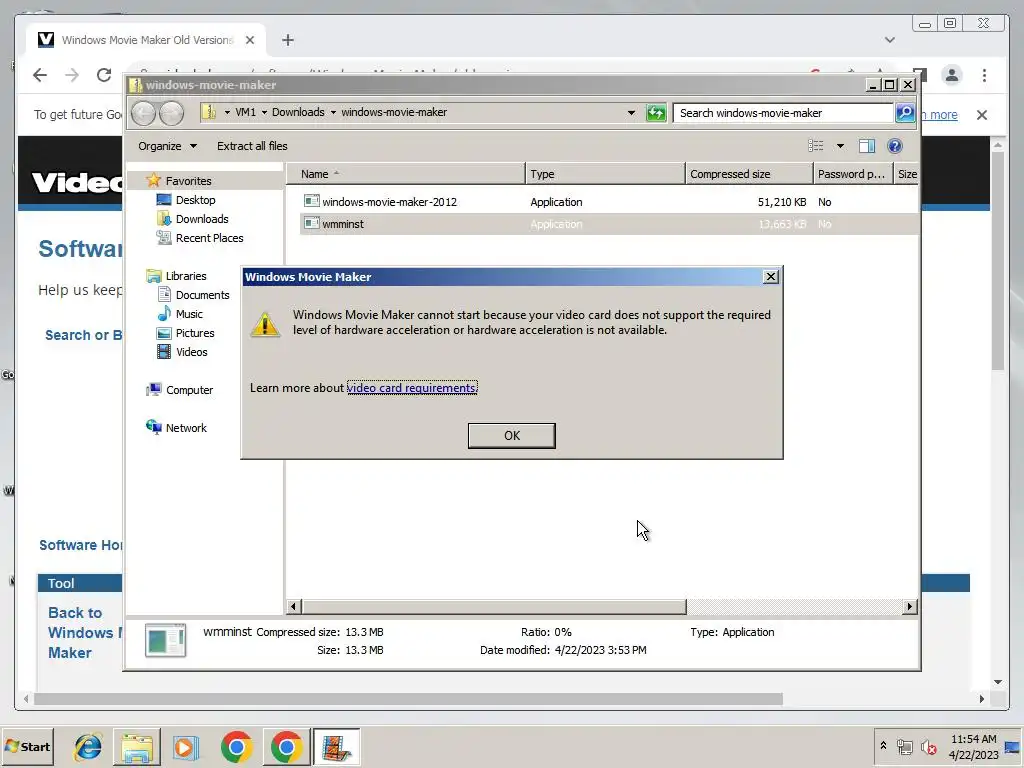Image resolution: width=1024 pixels, height=768 pixels.
Task: Sort by Compressed size column header
Action: pyautogui.click(x=749, y=174)
